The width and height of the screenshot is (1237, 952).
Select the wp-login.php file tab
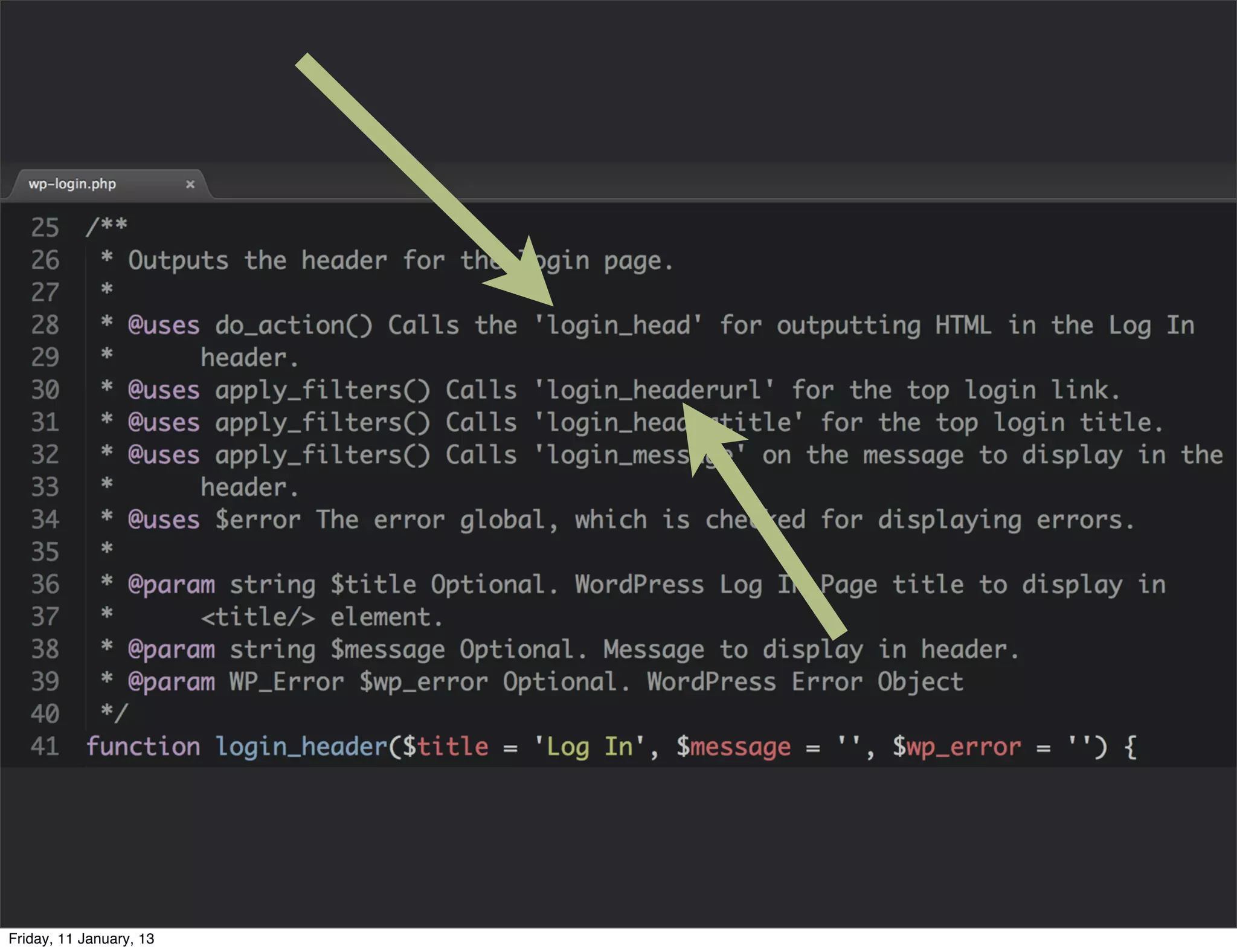pyautogui.click(x=72, y=184)
